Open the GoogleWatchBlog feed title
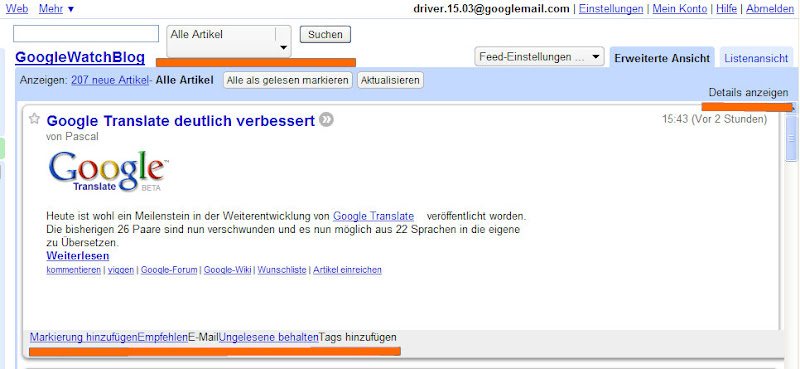The height and width of the screenshot is (369, 800). tap(80, 58)
